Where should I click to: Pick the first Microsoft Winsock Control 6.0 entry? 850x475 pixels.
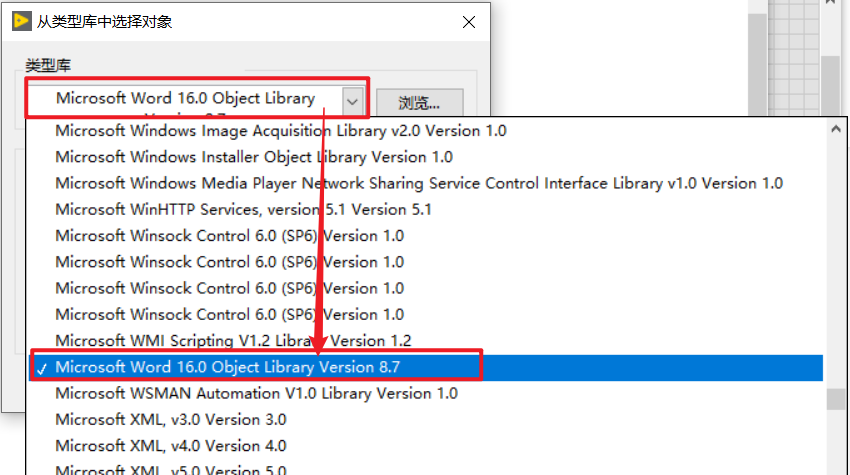coord(229,236)
